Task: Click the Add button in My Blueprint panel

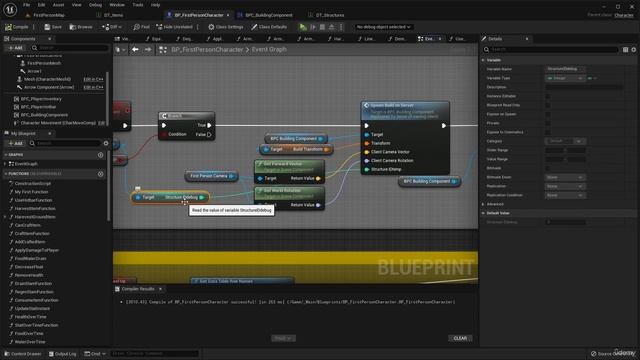Action: tap(16, 143)
